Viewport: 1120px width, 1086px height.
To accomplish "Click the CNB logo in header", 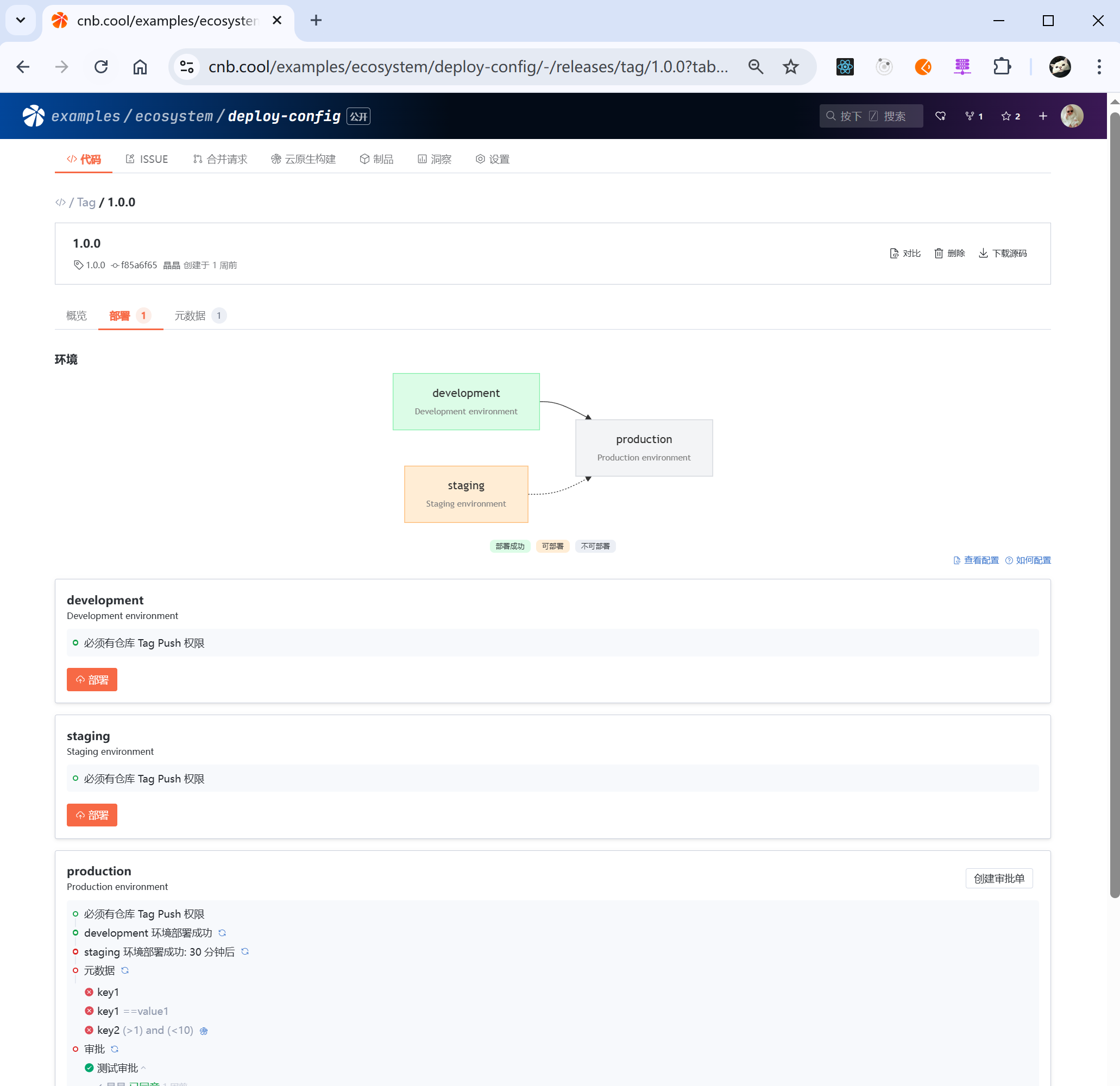I will tap(34, 116).
